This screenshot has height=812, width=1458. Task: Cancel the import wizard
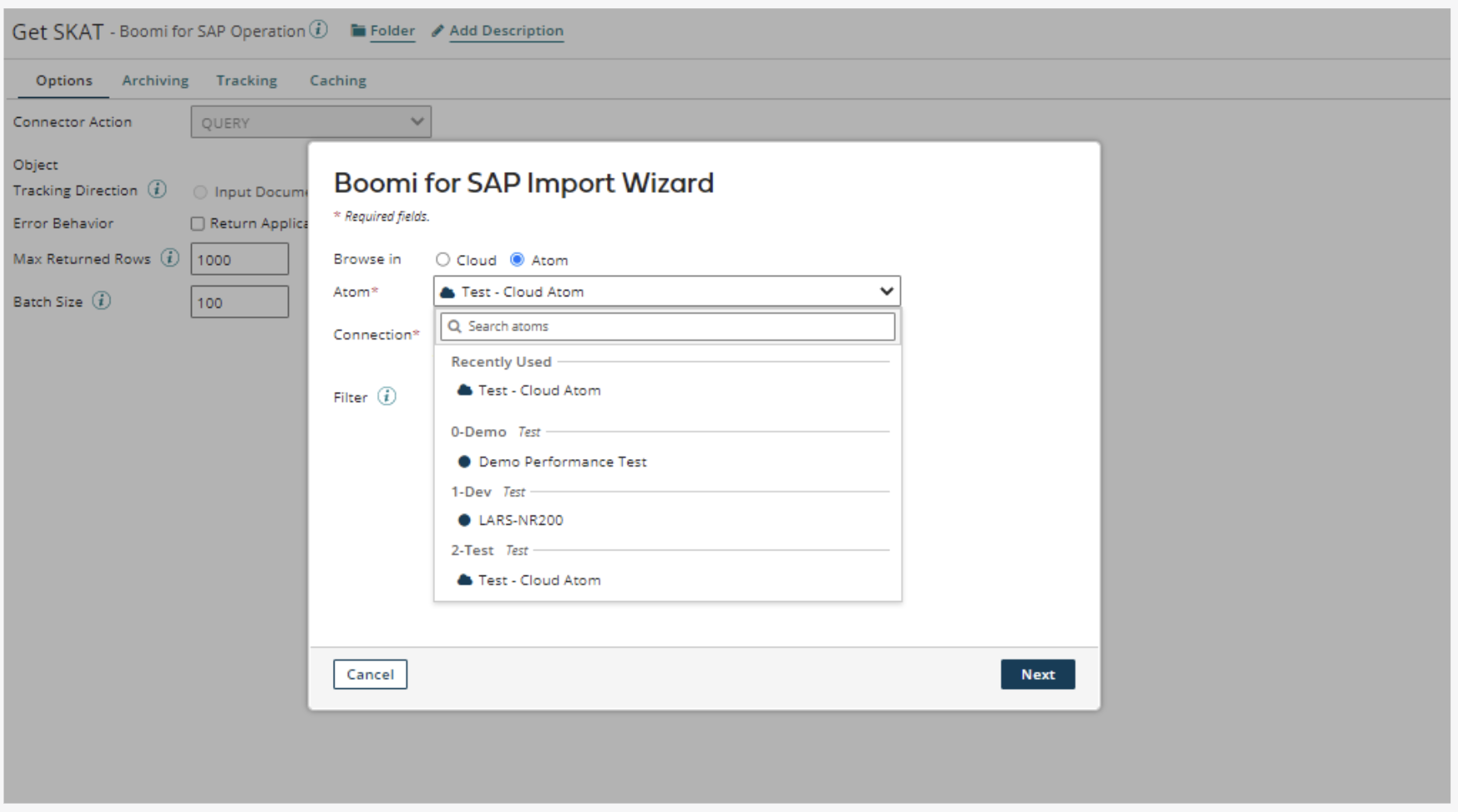[370, 674]
